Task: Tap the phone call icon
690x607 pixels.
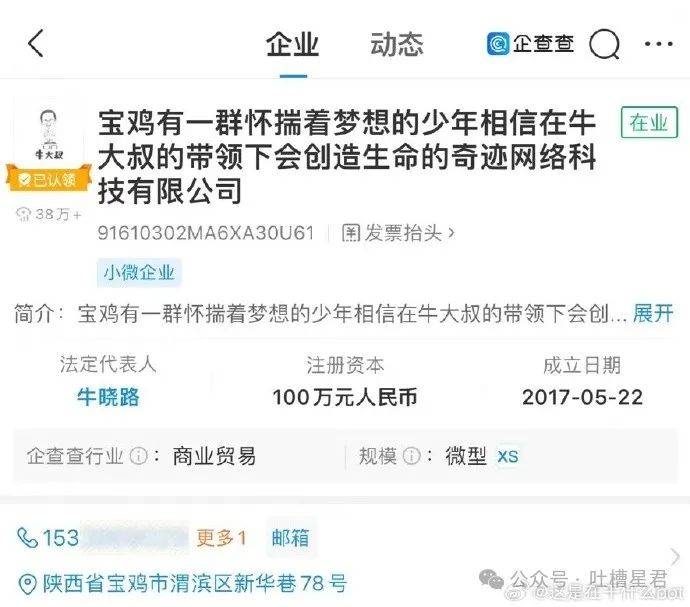Action: [x=27, y=538]
